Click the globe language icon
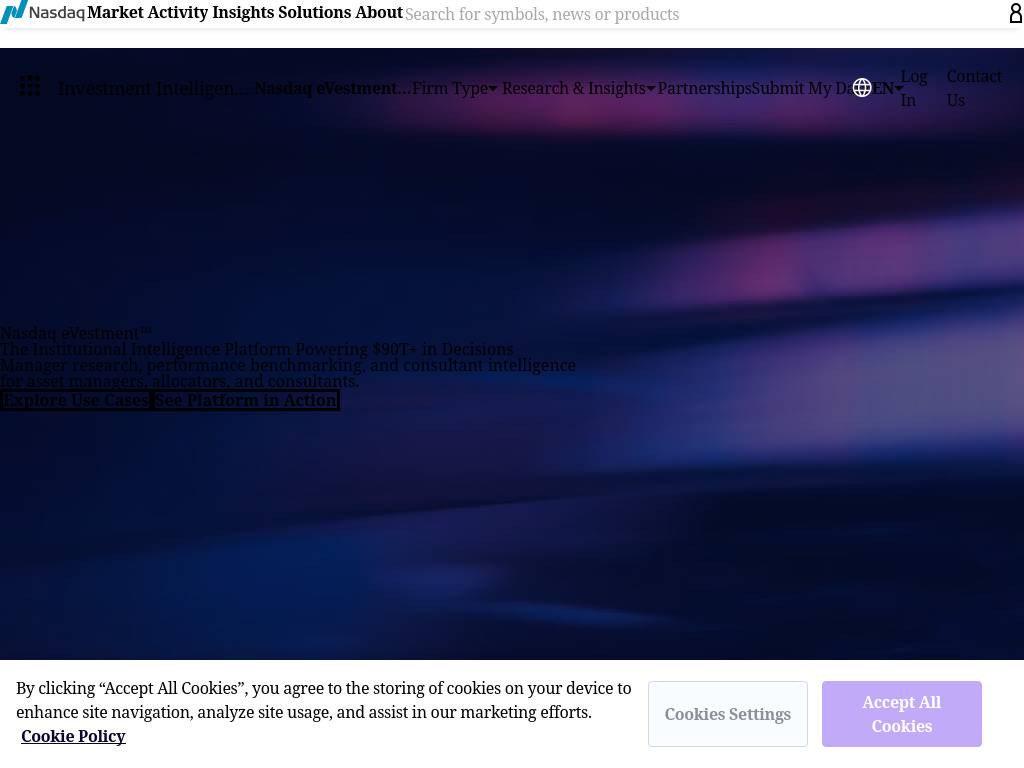Screen dimensions: 1024x768 coord(861,88)
